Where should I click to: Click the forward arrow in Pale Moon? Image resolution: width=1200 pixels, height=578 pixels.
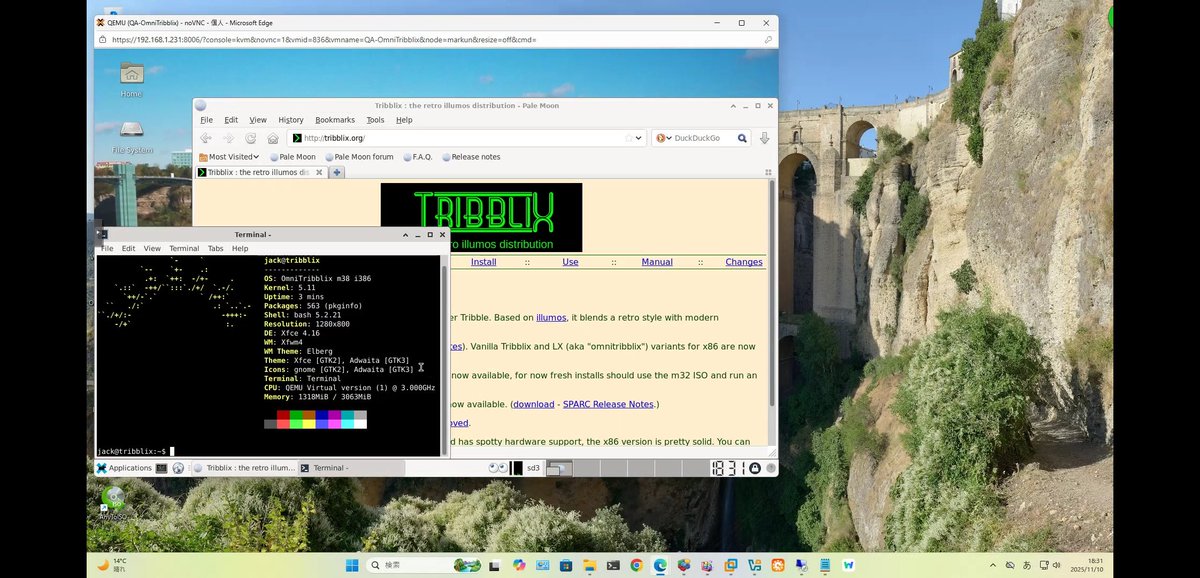coord(228,138)
